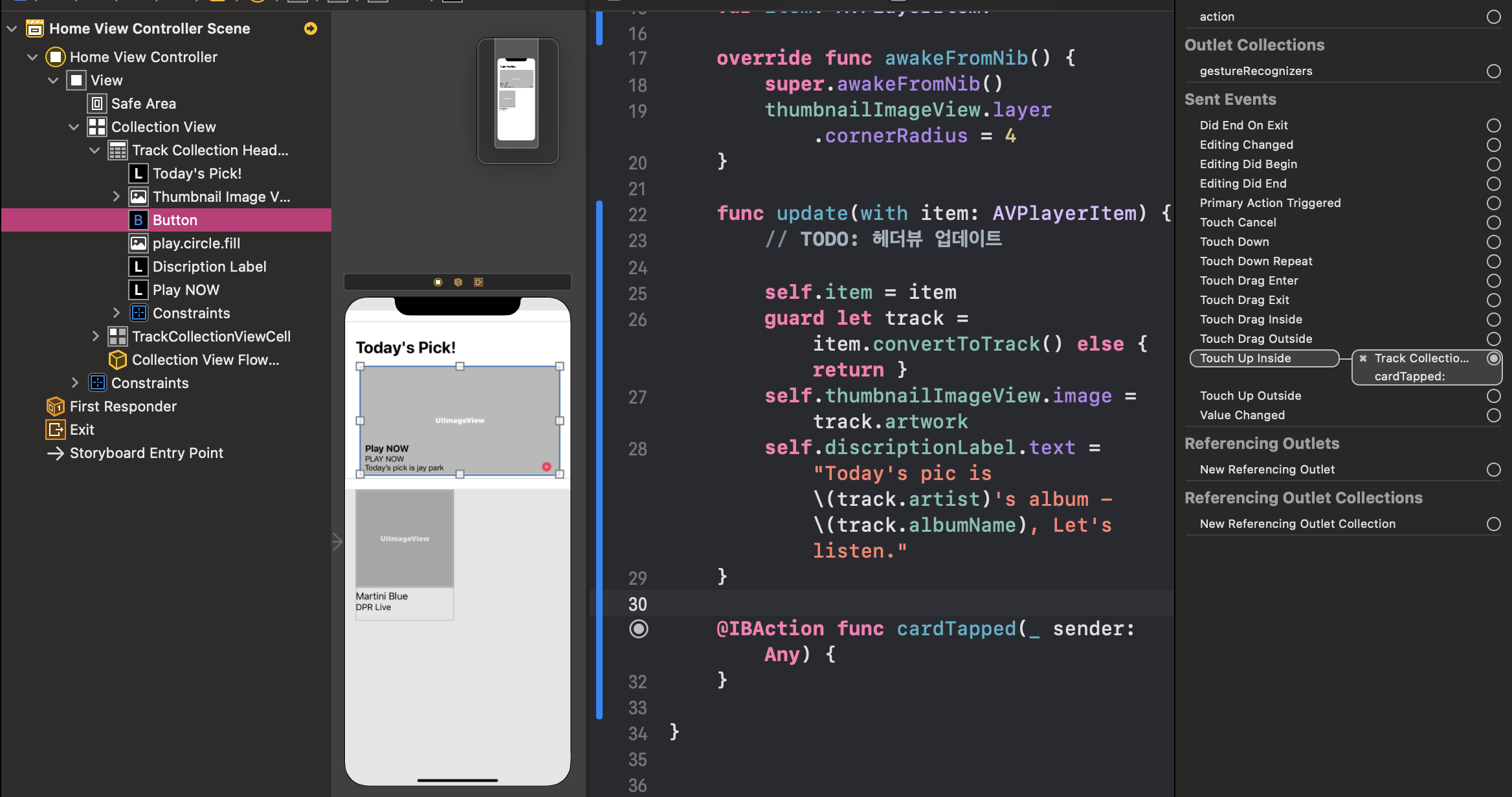1512x797 pixels.
Task: Collapse the Collection View tree node
Action: click(x=74, y=127)
